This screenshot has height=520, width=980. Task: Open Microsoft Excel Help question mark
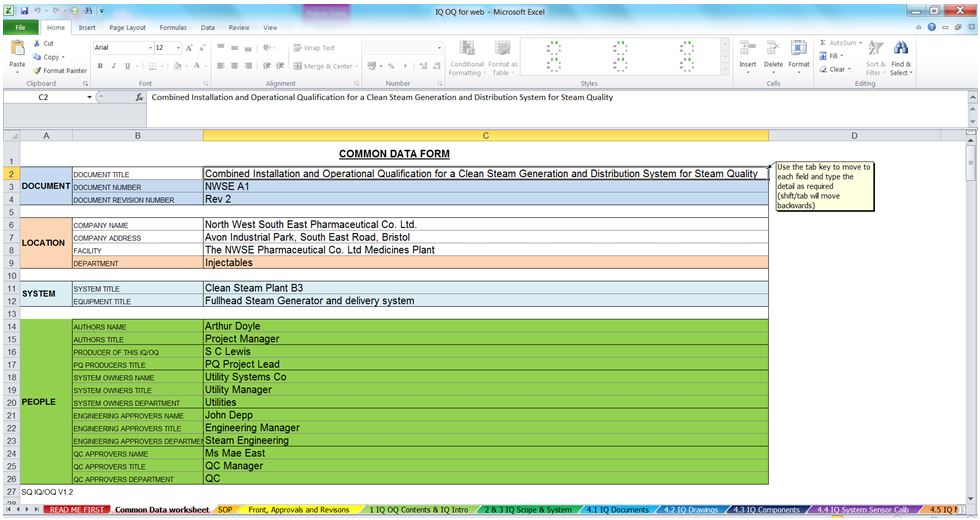[932, 28]
